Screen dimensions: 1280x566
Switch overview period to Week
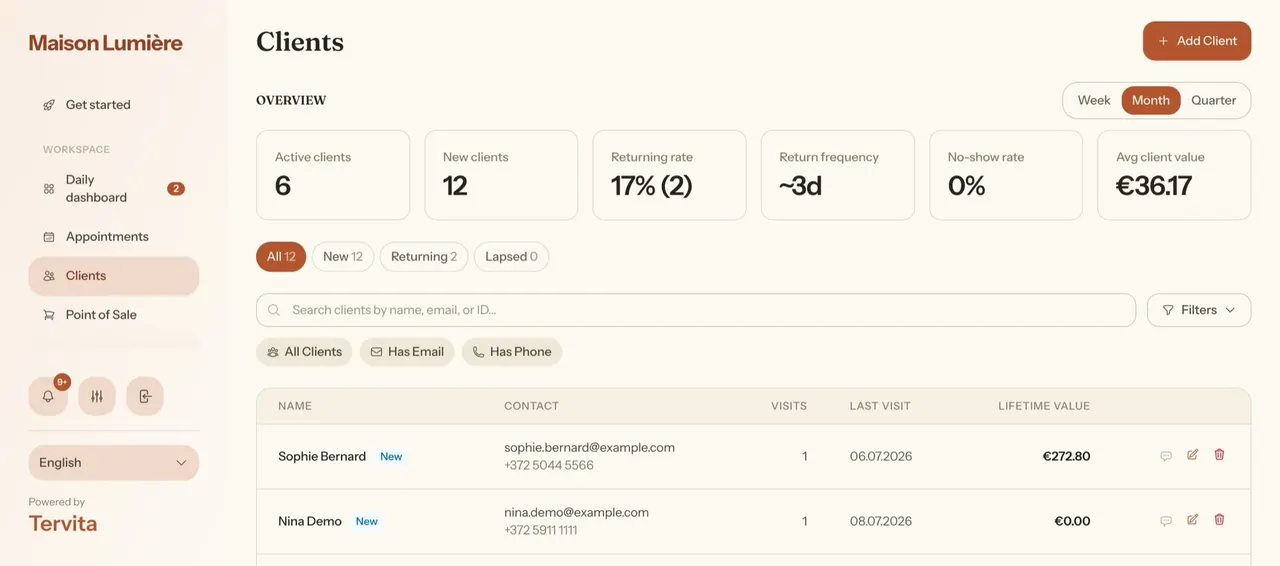click(1094, 100)
